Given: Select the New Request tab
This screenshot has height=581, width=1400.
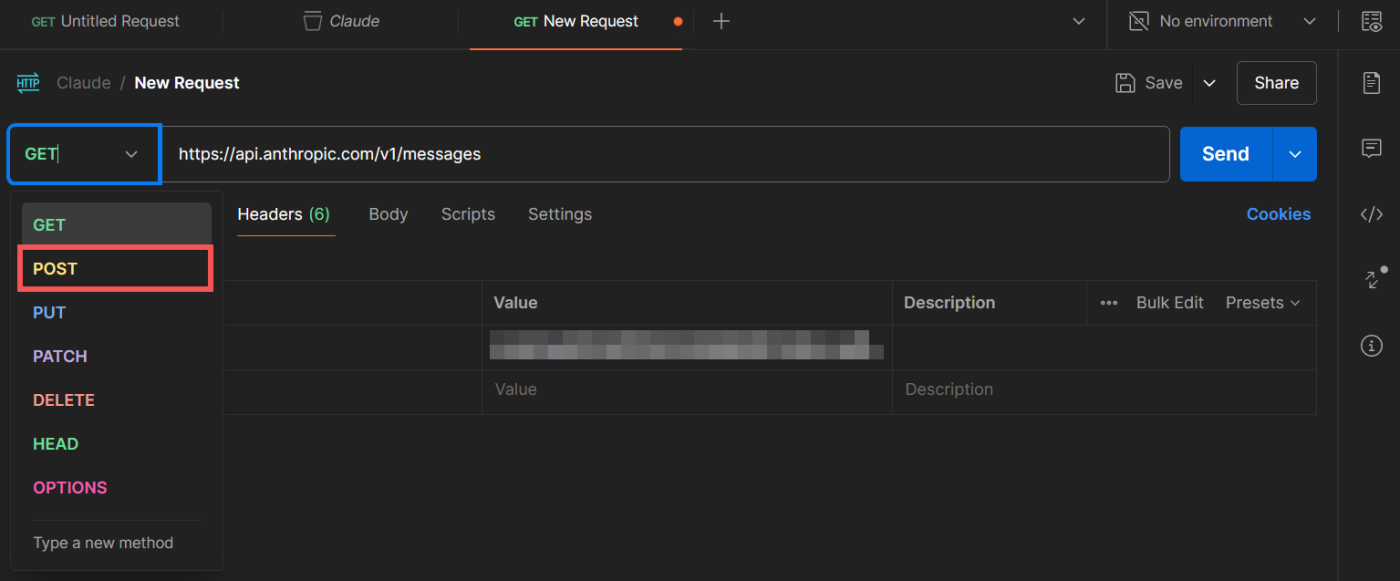Looking at the screenshot, I should point(576,21).
